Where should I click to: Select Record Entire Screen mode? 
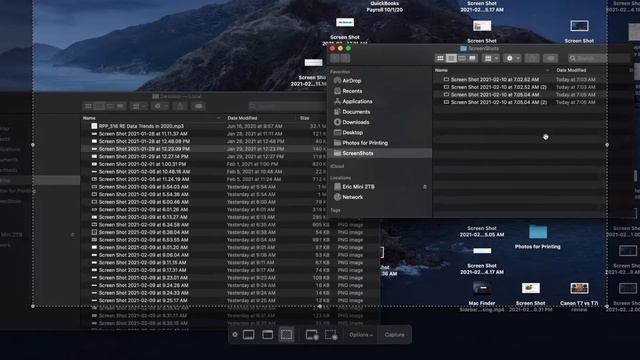[x=312, y=335]
